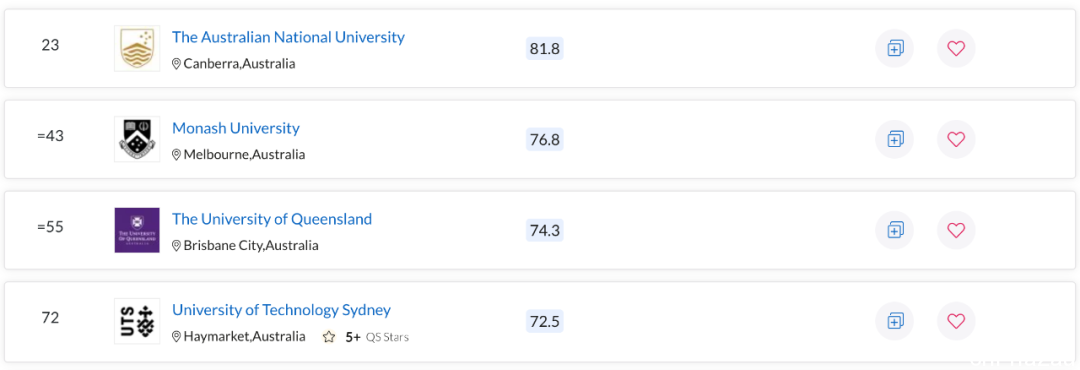Click the Haymarket location pin icon
1080x370 pixels.
pos(176,337)
